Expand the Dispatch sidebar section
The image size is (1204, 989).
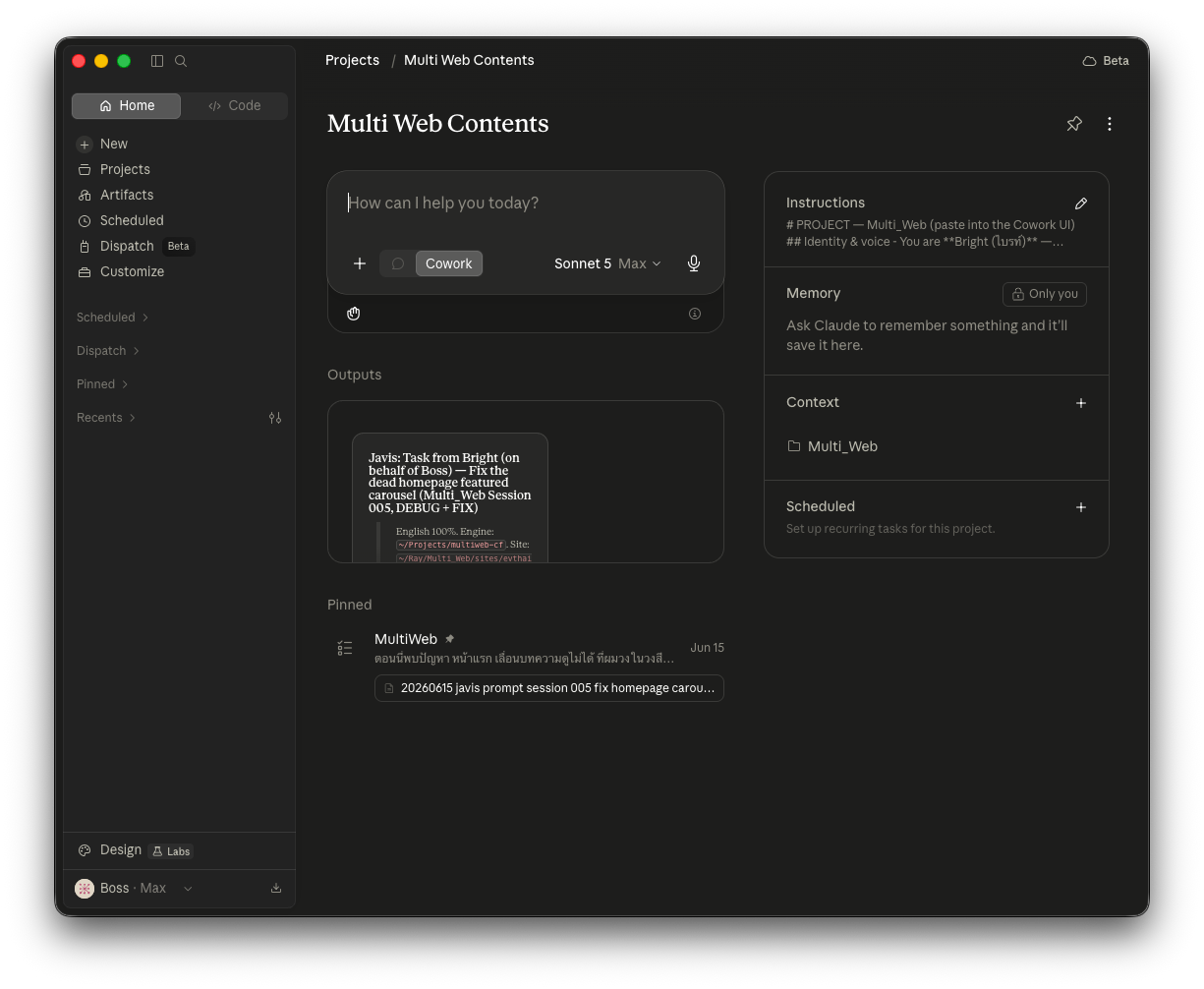[108, 351]
